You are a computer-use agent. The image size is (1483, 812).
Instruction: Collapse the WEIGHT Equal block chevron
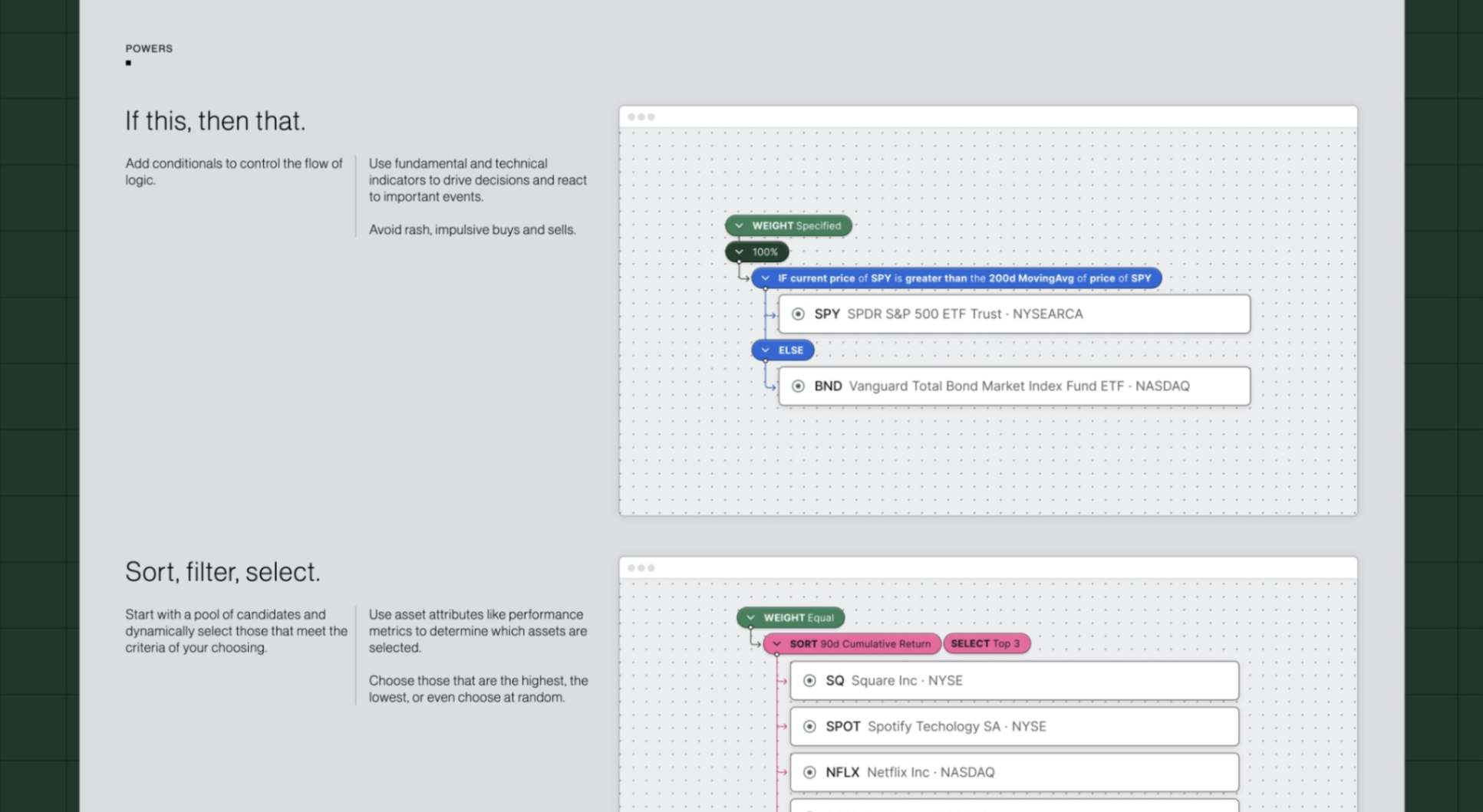tap(750, 618)
